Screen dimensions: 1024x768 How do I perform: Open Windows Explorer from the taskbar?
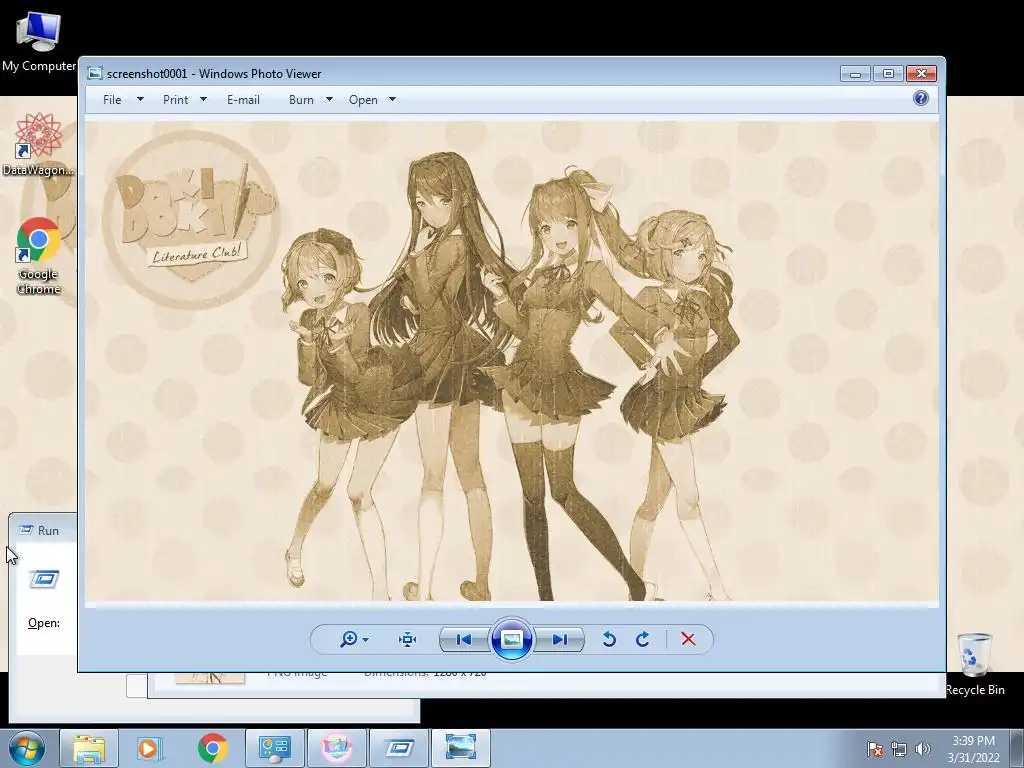point(89,748)
